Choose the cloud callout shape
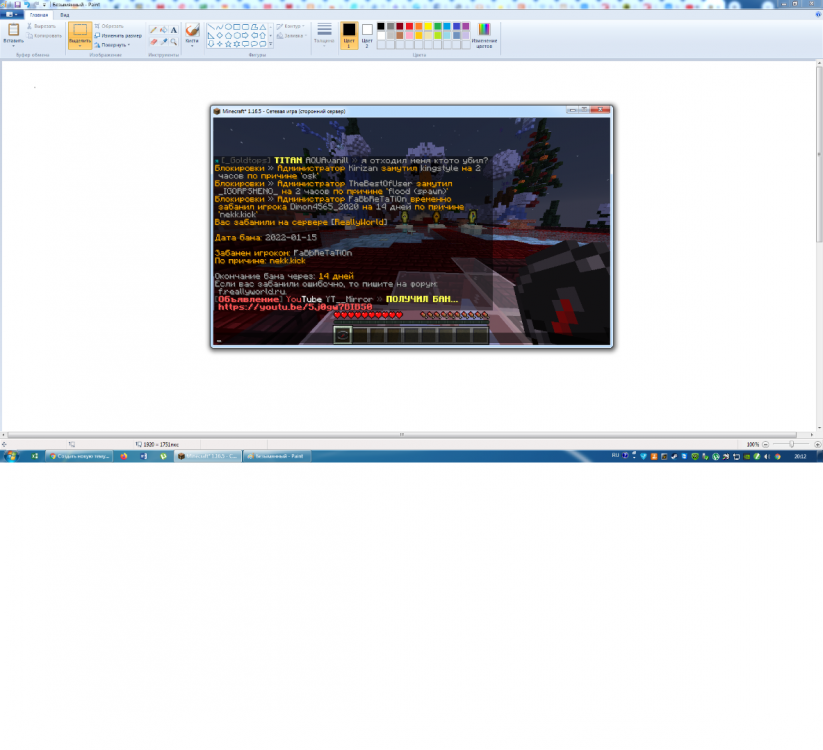Image resolution: width=823 pixels, height=750 pixels. coord(263,44)
